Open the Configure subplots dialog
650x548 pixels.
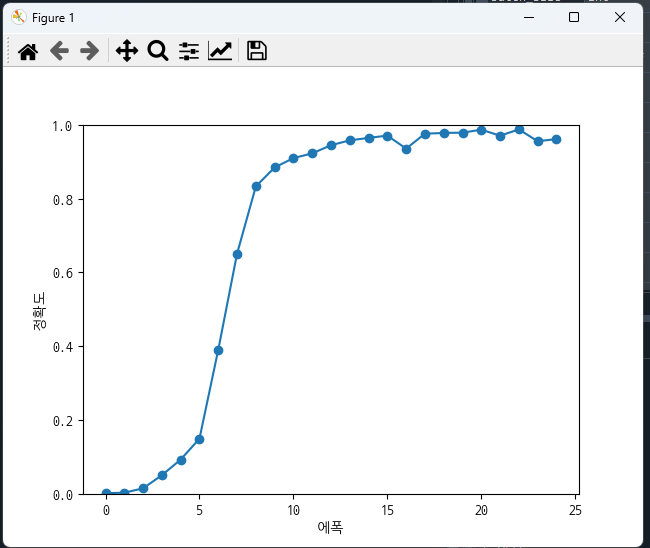189,51
